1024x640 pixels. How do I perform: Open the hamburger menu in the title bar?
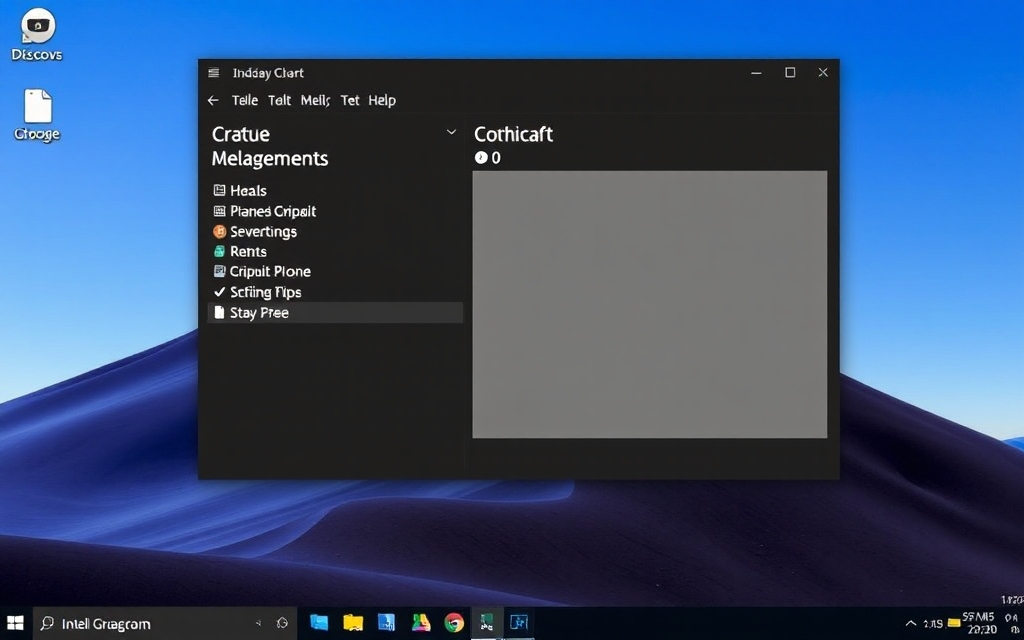pos(214,72)
